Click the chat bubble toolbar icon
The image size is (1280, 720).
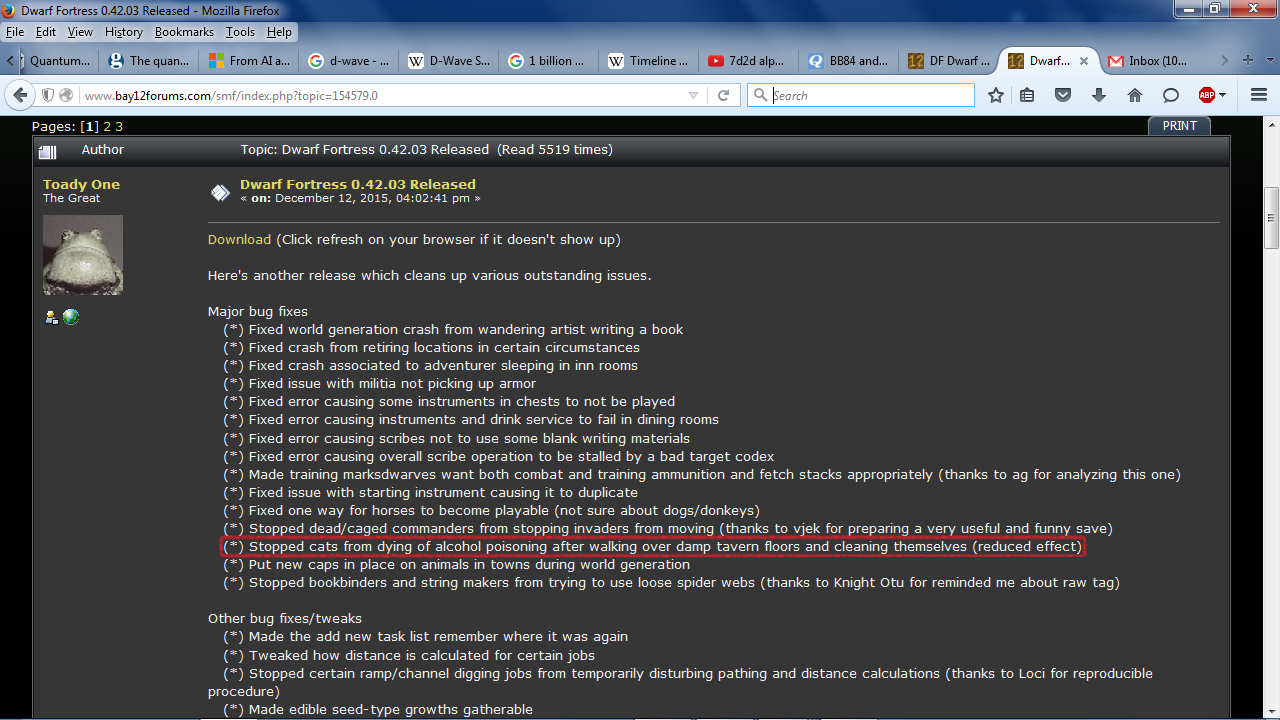pos(1170,95)
